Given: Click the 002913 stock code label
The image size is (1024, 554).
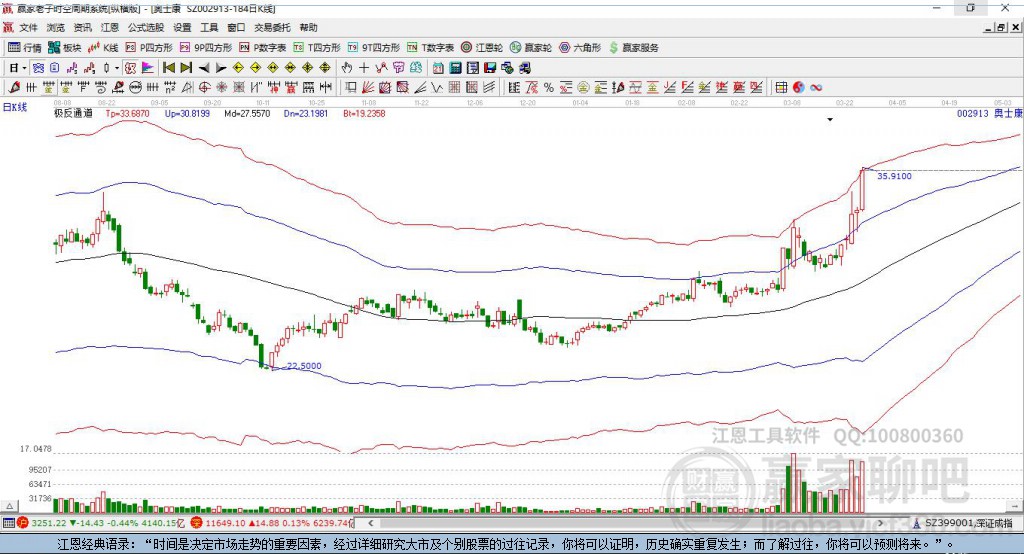Looking at the screenshot, I should [x=972, y=113].
